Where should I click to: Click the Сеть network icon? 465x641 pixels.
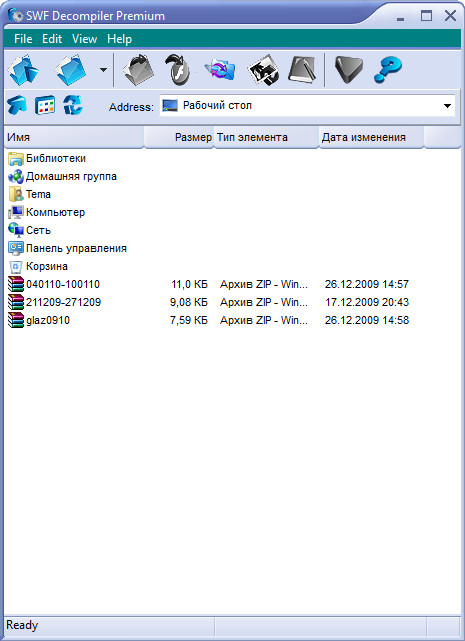16,230
